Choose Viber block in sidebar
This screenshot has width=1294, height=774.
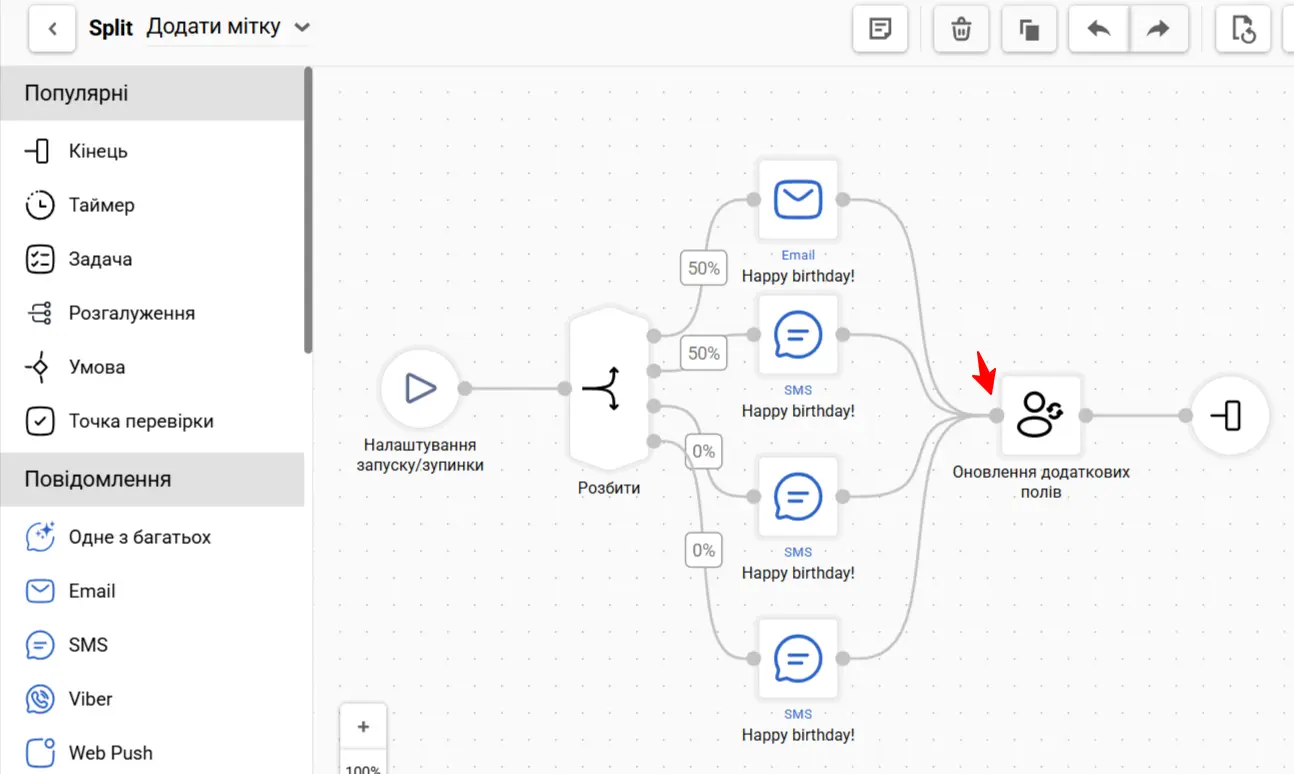tap(90, 699)
